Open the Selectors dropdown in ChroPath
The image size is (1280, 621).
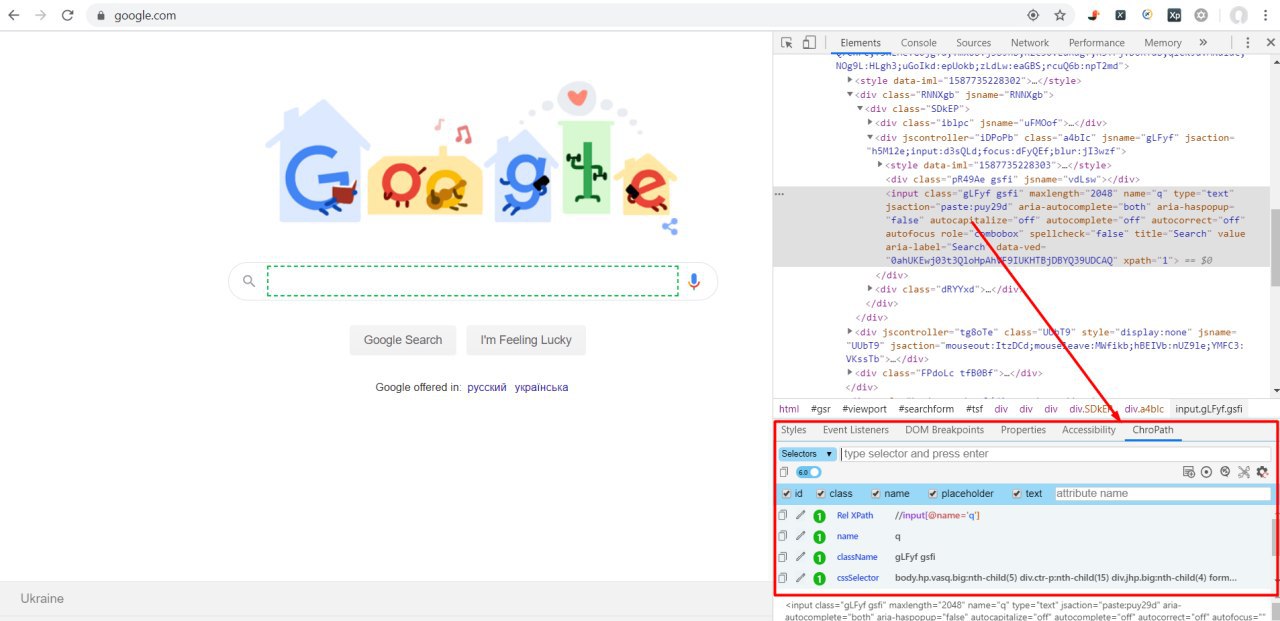[x=807, y=454]
